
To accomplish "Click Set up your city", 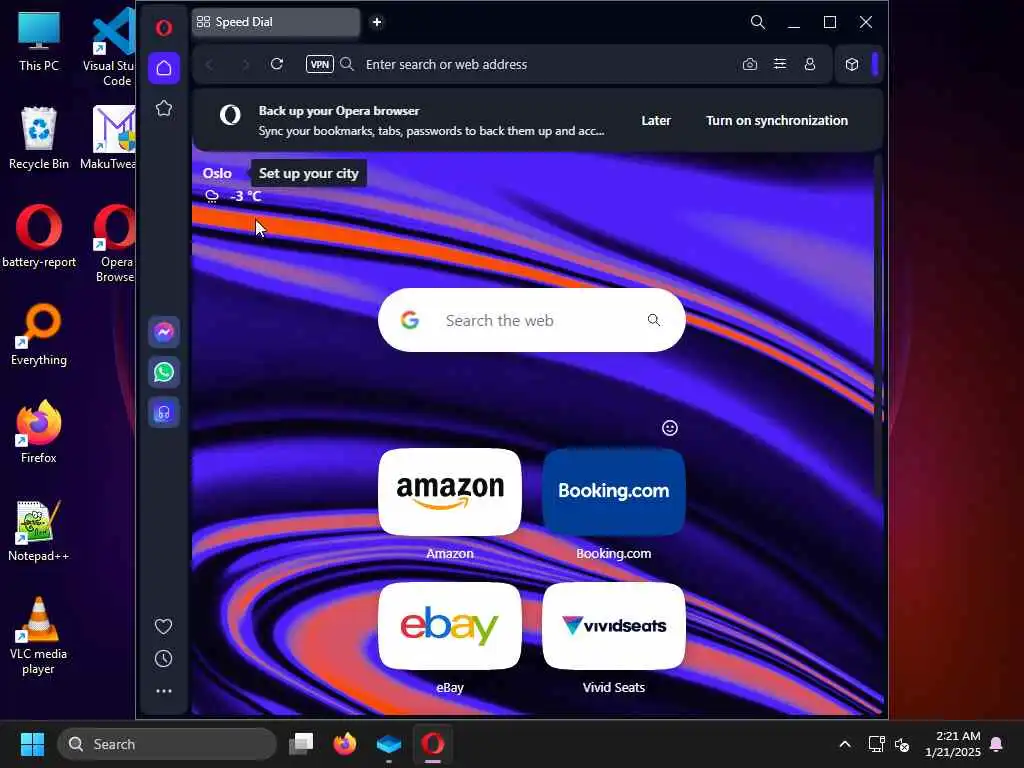I will click(308, 174).
